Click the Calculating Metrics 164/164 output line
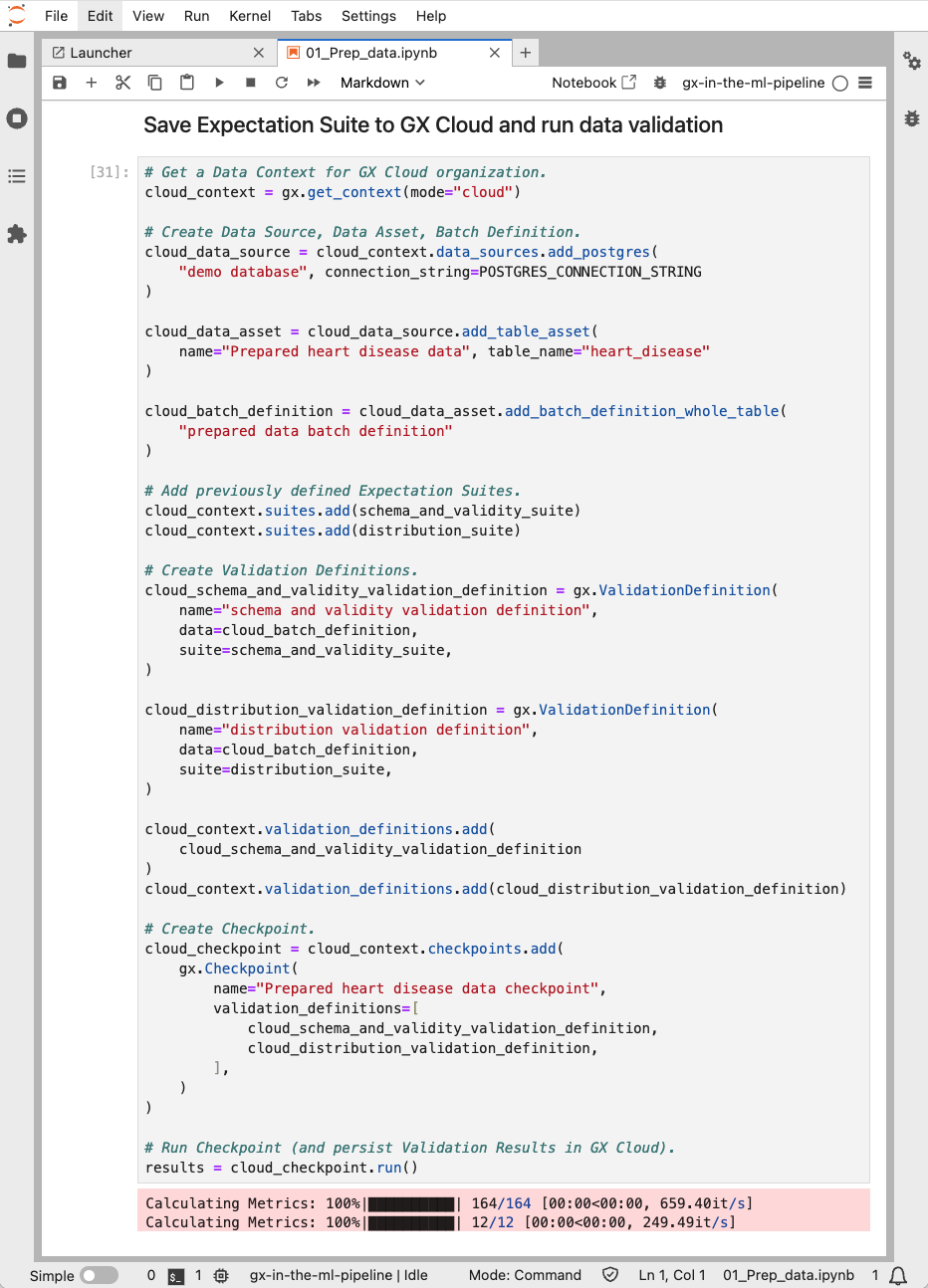Screen dimensions: 928x1288 coord(449,1203)
